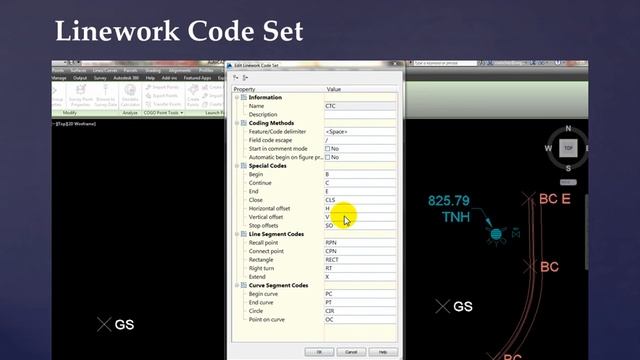Click the Close code value CLS

(360, 200)
